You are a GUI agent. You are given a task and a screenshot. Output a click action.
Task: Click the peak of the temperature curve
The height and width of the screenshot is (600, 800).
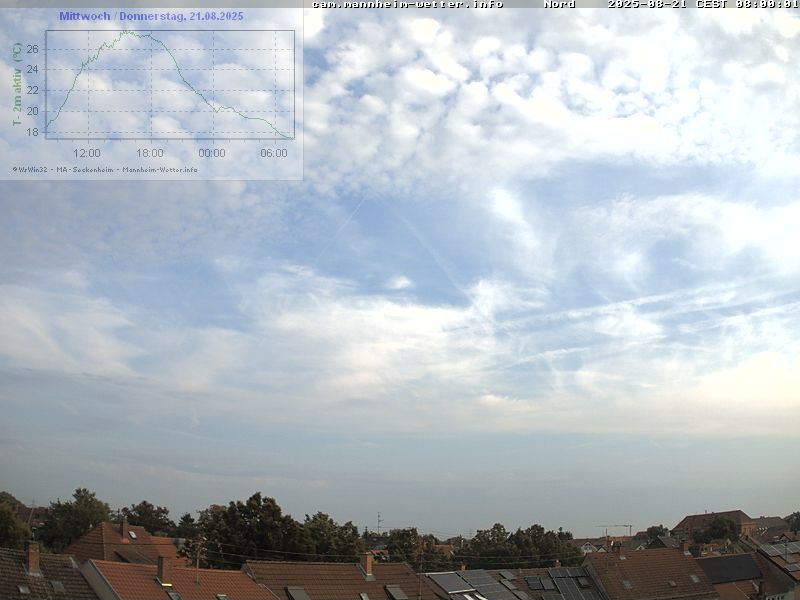(x=126, y=32)
